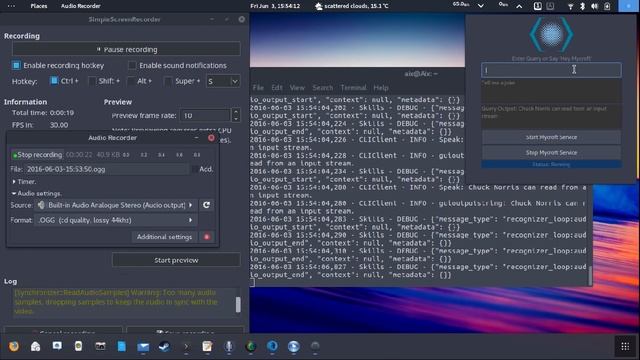Click the Stop Mycroft Service button
Viewport: 640px width, 360px height.
[551, 152]
